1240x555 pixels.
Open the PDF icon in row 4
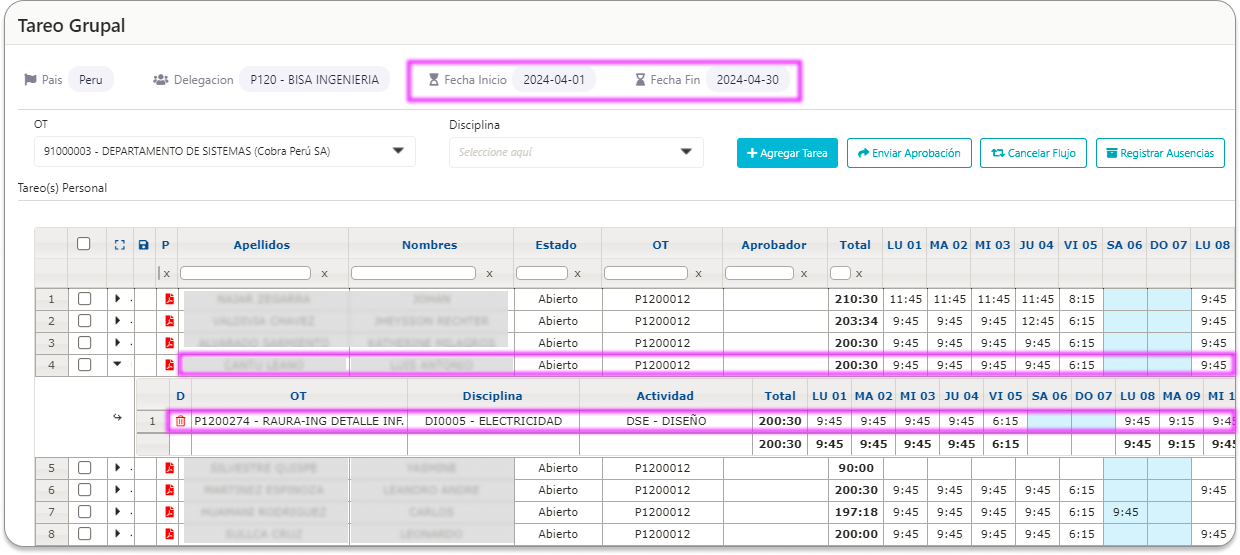coord(169,365)
